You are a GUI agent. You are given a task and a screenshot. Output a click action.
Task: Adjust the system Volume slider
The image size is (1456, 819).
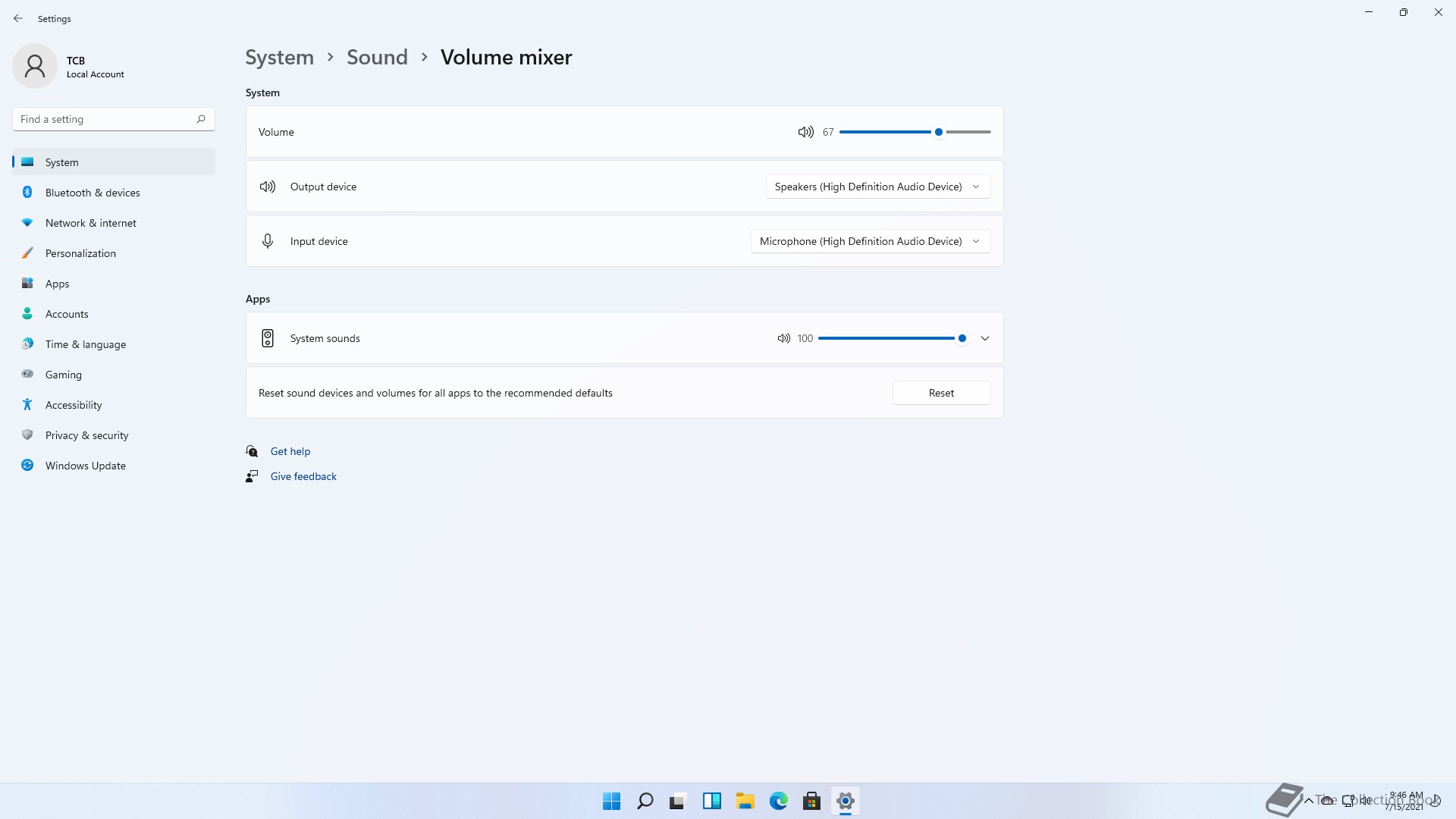[x=938, y=132]
